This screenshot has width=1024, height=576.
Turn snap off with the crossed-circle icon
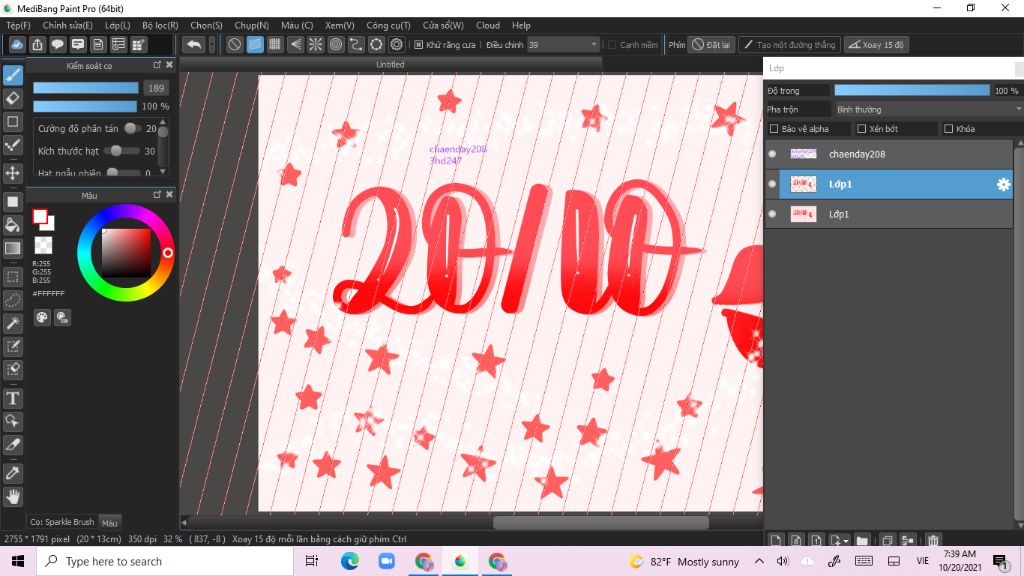(234, 44)
